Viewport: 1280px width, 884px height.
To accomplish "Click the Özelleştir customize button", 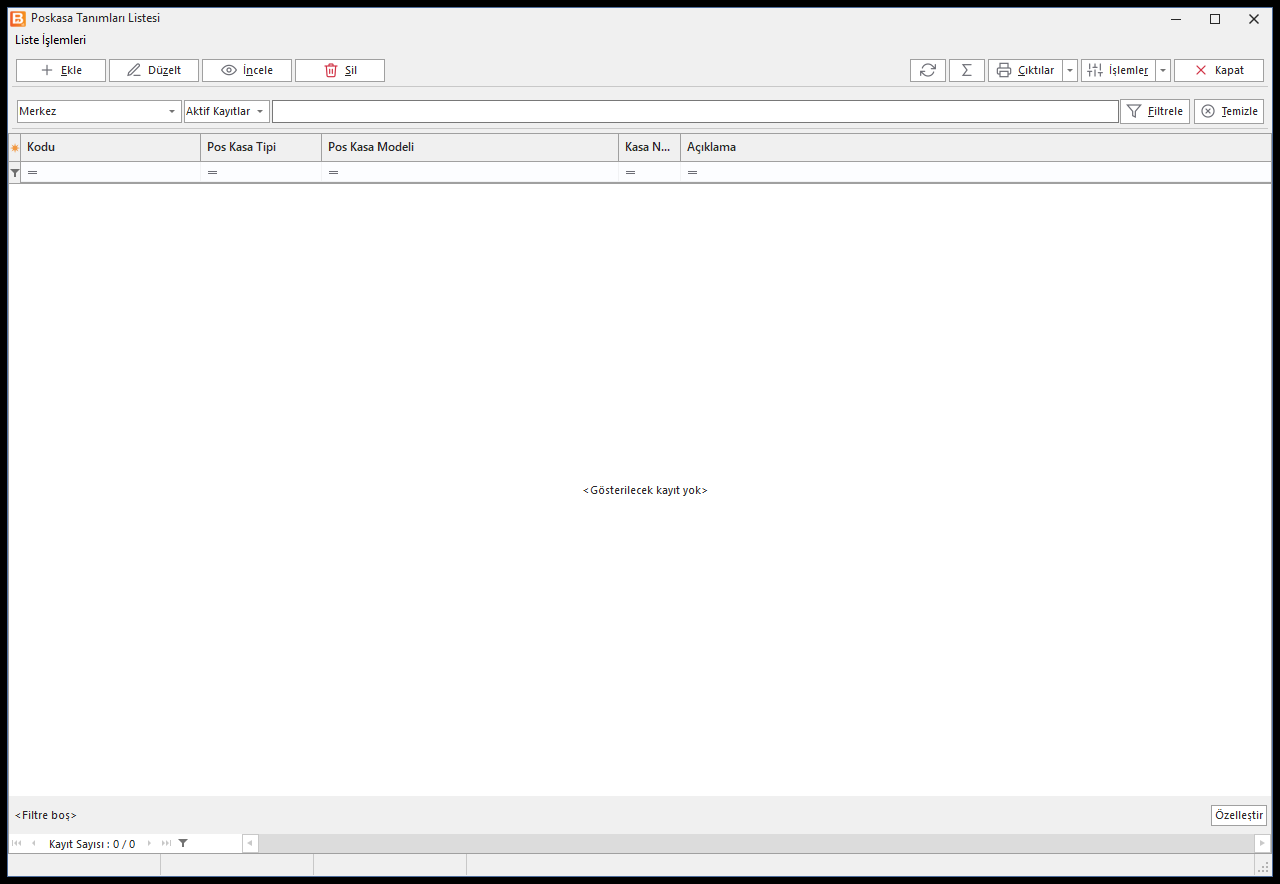I will pyautogui.click(x=1238, y=815).
